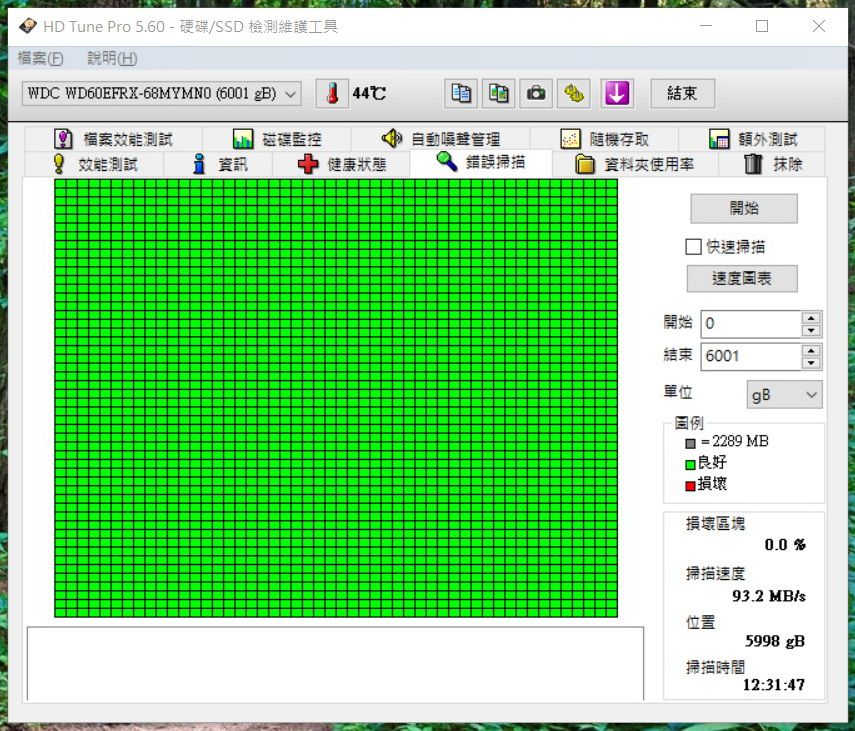Close the HD Tune Pro window
The image size is (855, 731).
(x=818, y=26)
